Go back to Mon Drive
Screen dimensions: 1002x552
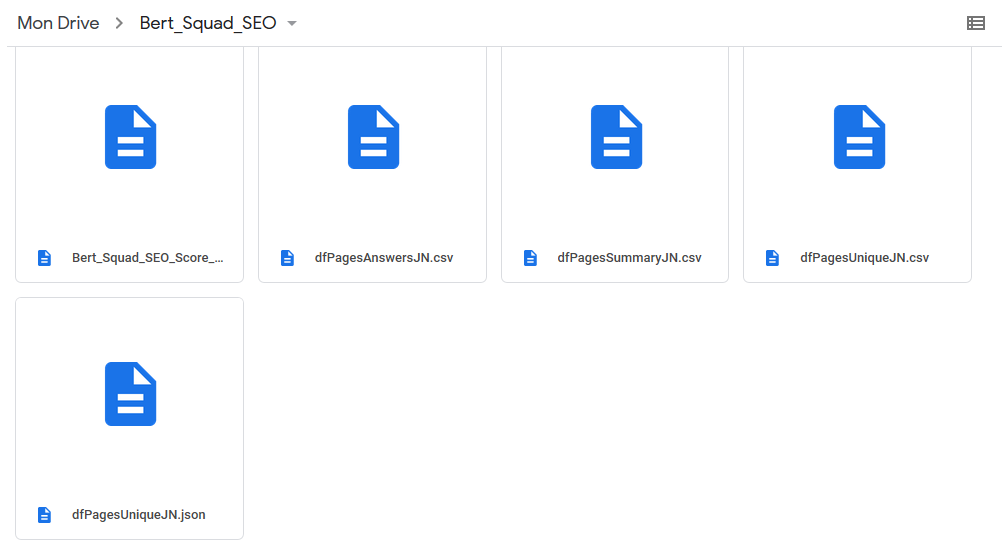(x=58, y=23)
